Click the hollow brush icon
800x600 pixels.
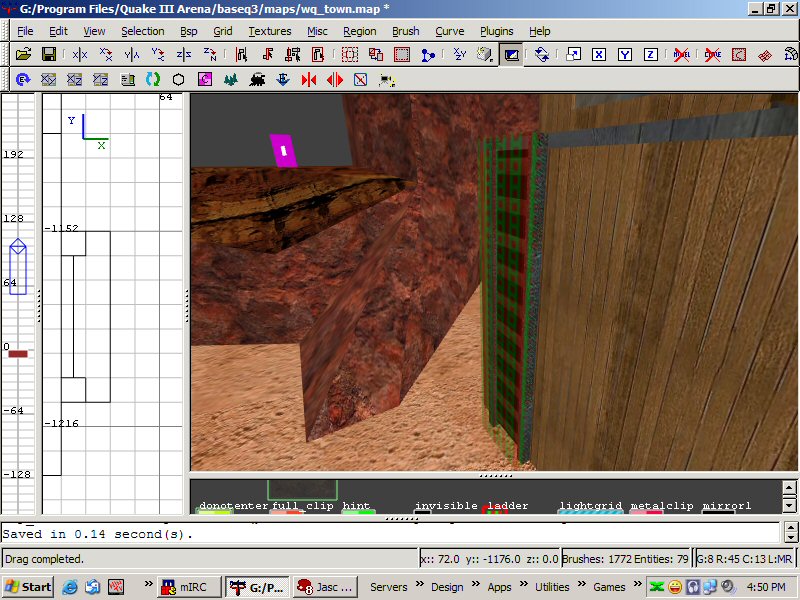[402, 54]
